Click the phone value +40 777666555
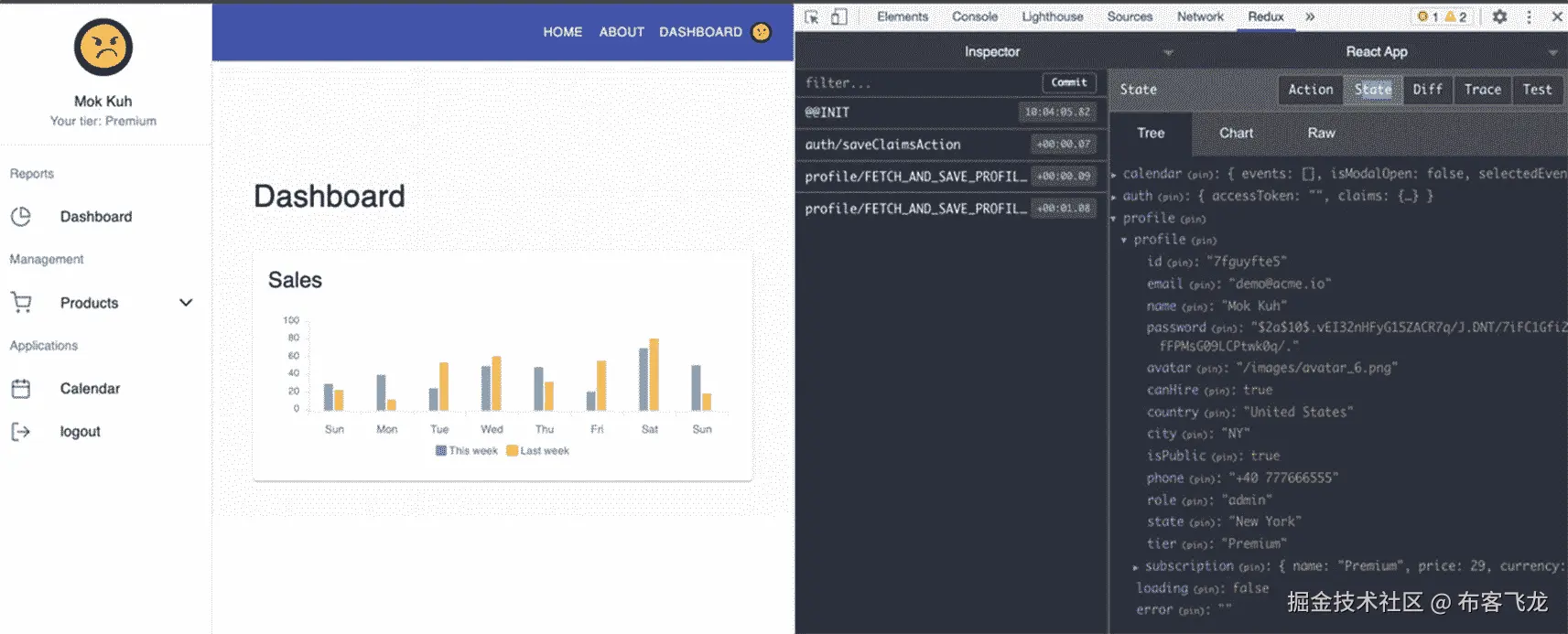Screen dimensions: 1568x634 pos(1283,478)
